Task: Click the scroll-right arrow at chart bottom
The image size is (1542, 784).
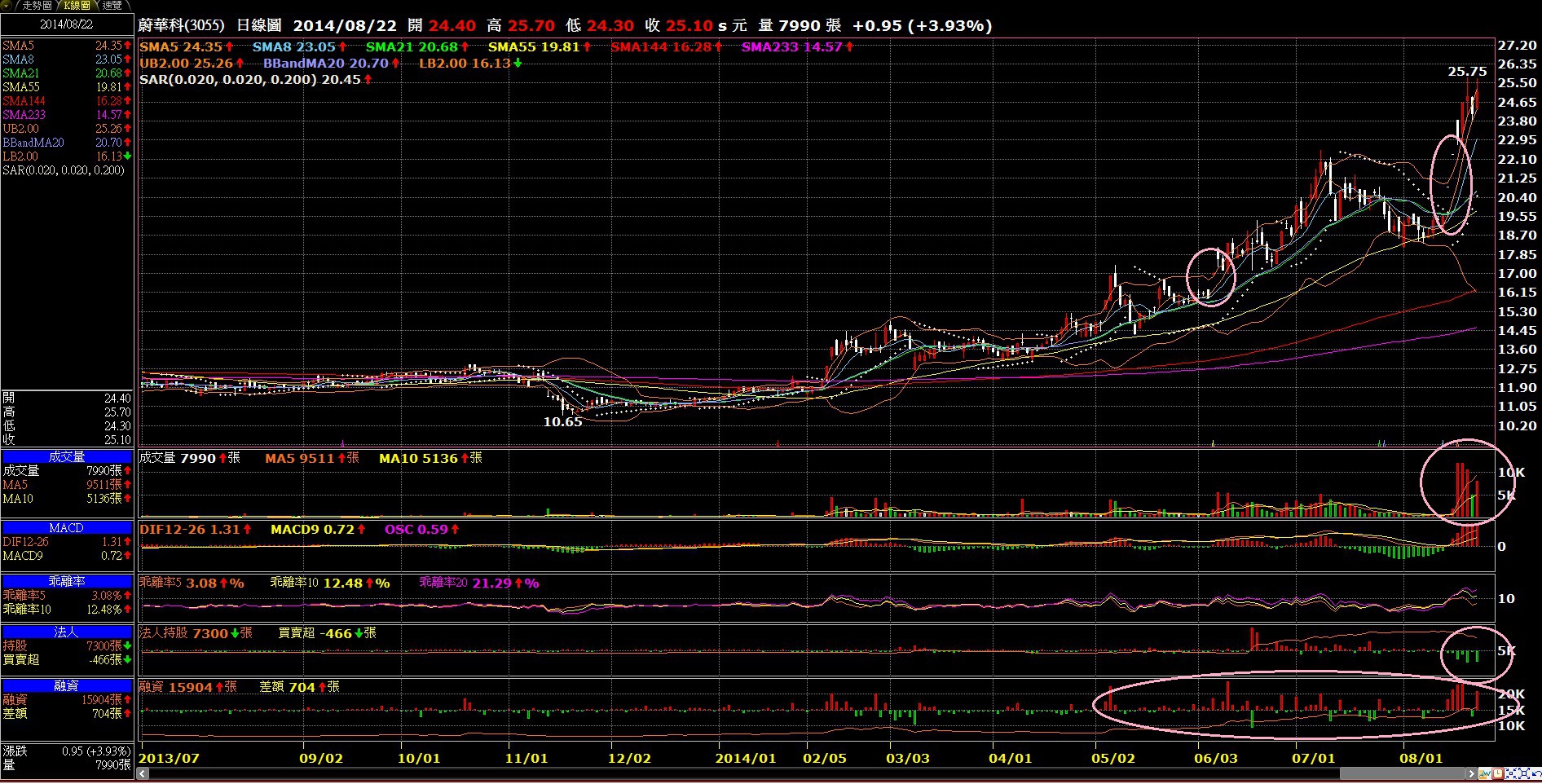Action: coord(1472,773)
